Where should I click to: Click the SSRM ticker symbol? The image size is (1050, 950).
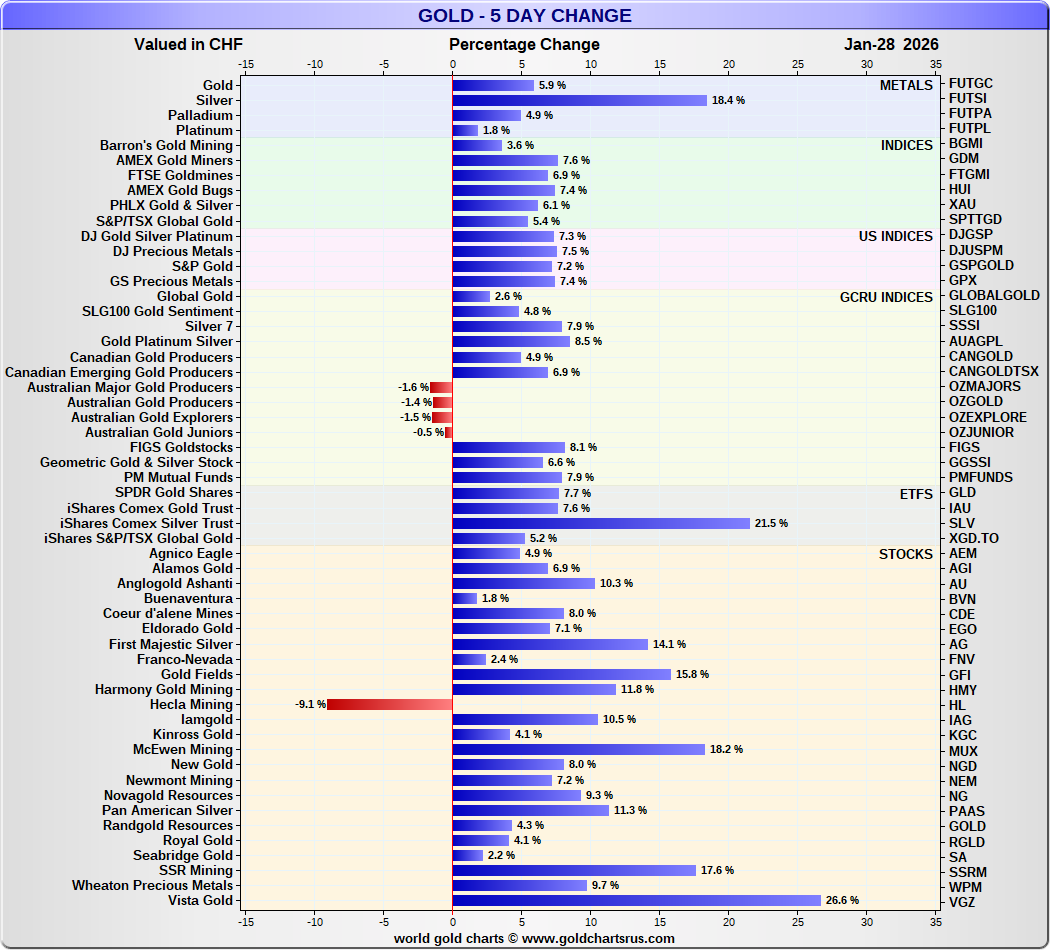(x=968, y=872)
